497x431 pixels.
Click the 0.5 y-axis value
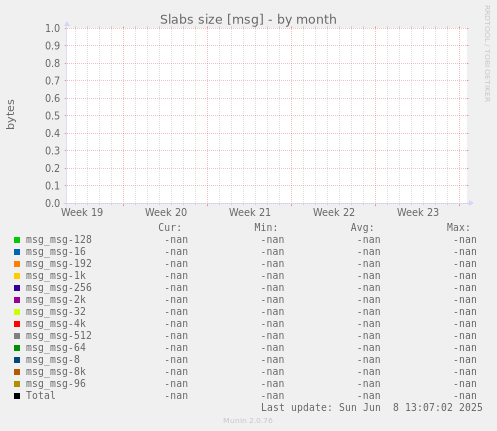tap(53, 116)
